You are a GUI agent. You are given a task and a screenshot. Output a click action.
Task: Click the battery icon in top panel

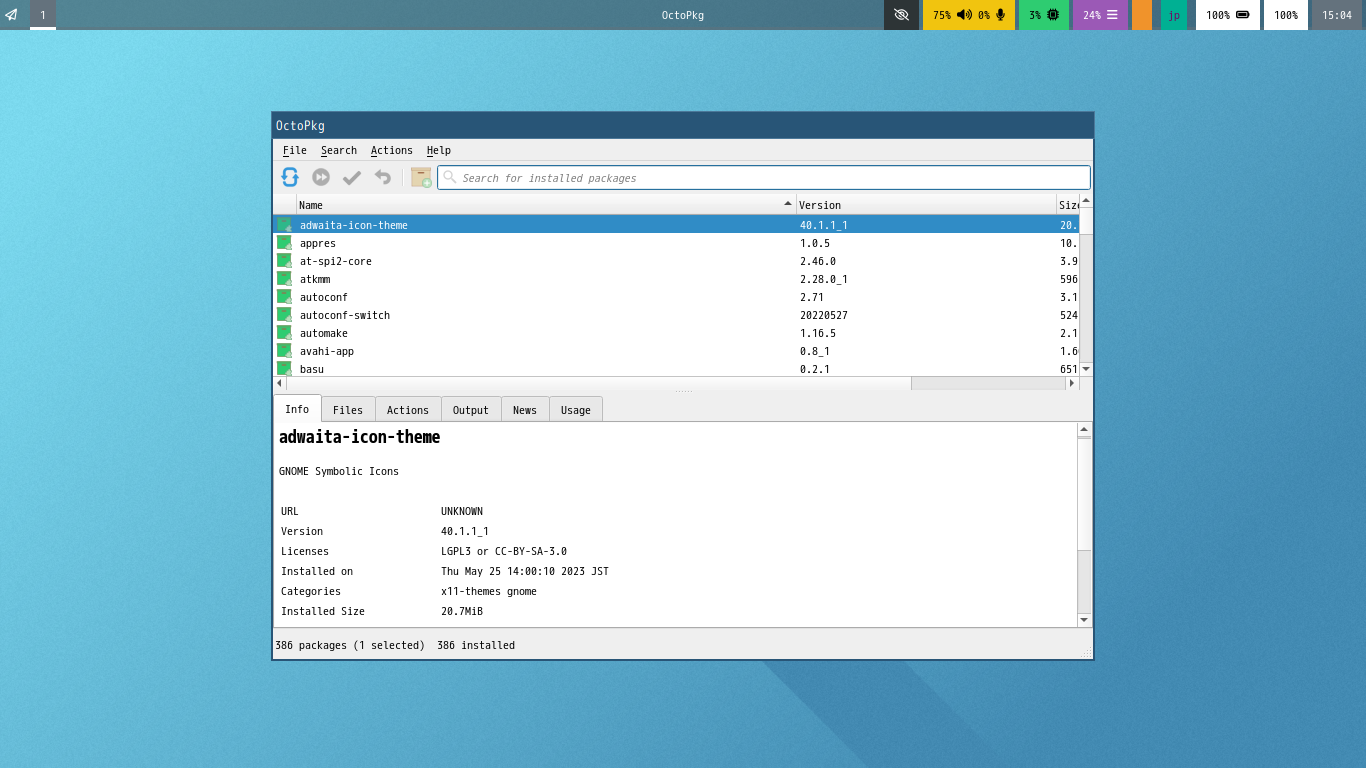tap(1243, 15)
